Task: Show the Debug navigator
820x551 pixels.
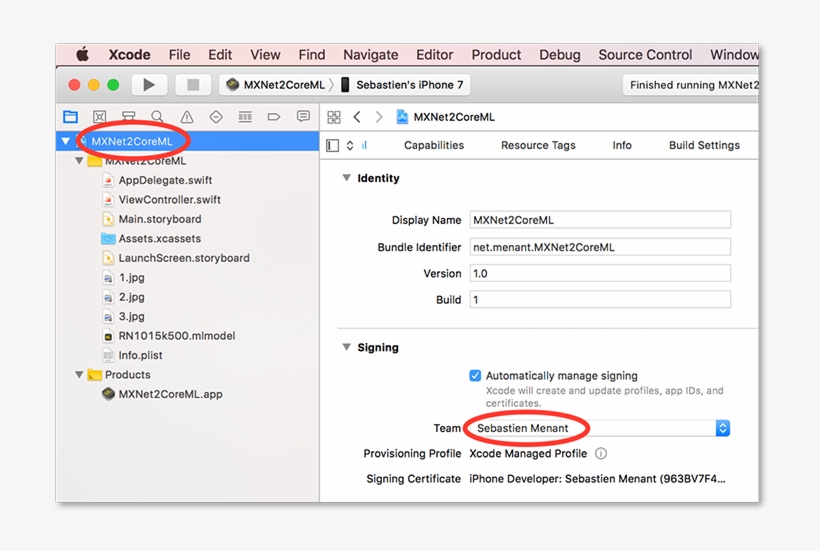Action: (245, 117)
